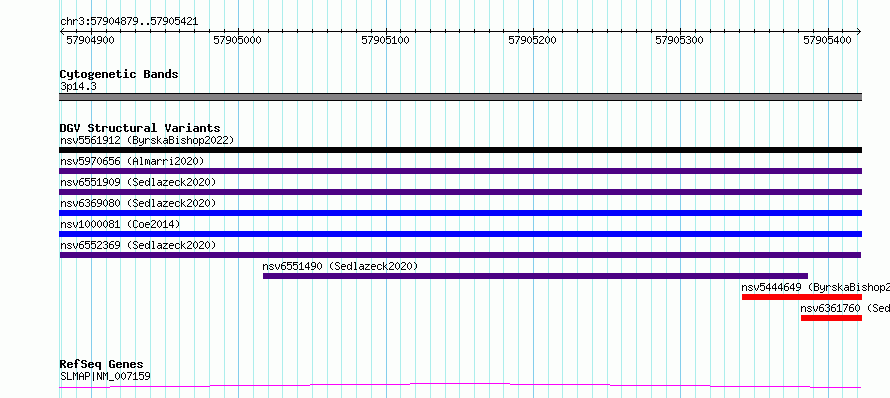Image resolution: width=890 pixels, height=398 pixels.
Task: Click the RefSeq Genes track heading
Action: (102, 364)
